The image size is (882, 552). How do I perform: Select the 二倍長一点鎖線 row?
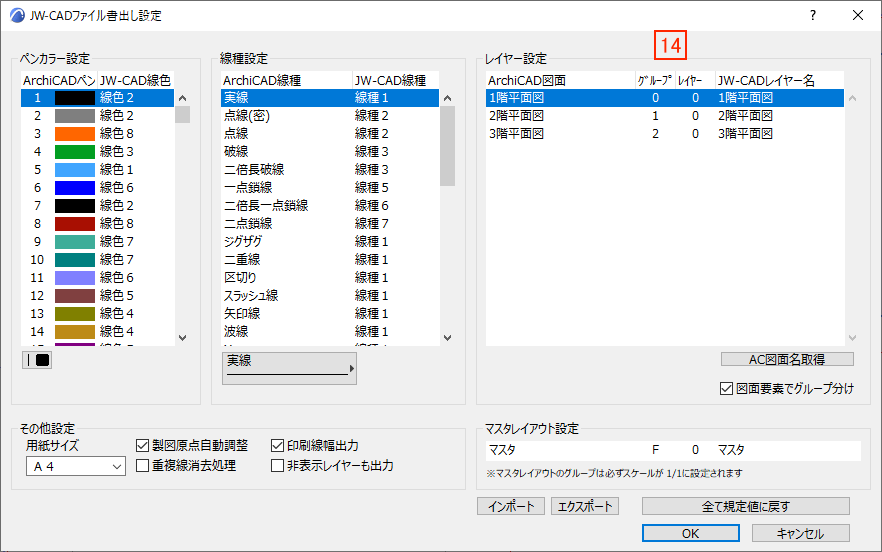point(330,206)
